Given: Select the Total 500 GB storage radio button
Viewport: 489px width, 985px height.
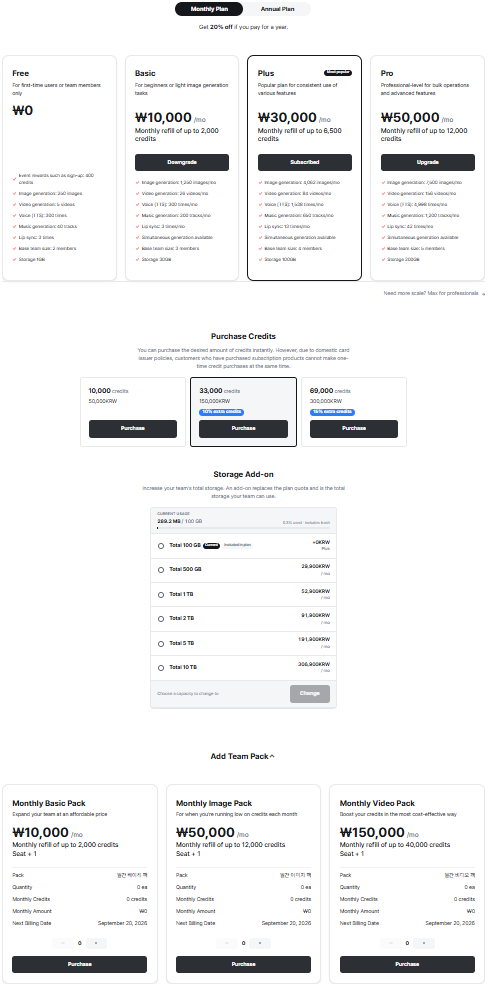Looking at the screenshot, I should [x=161, y=570].
